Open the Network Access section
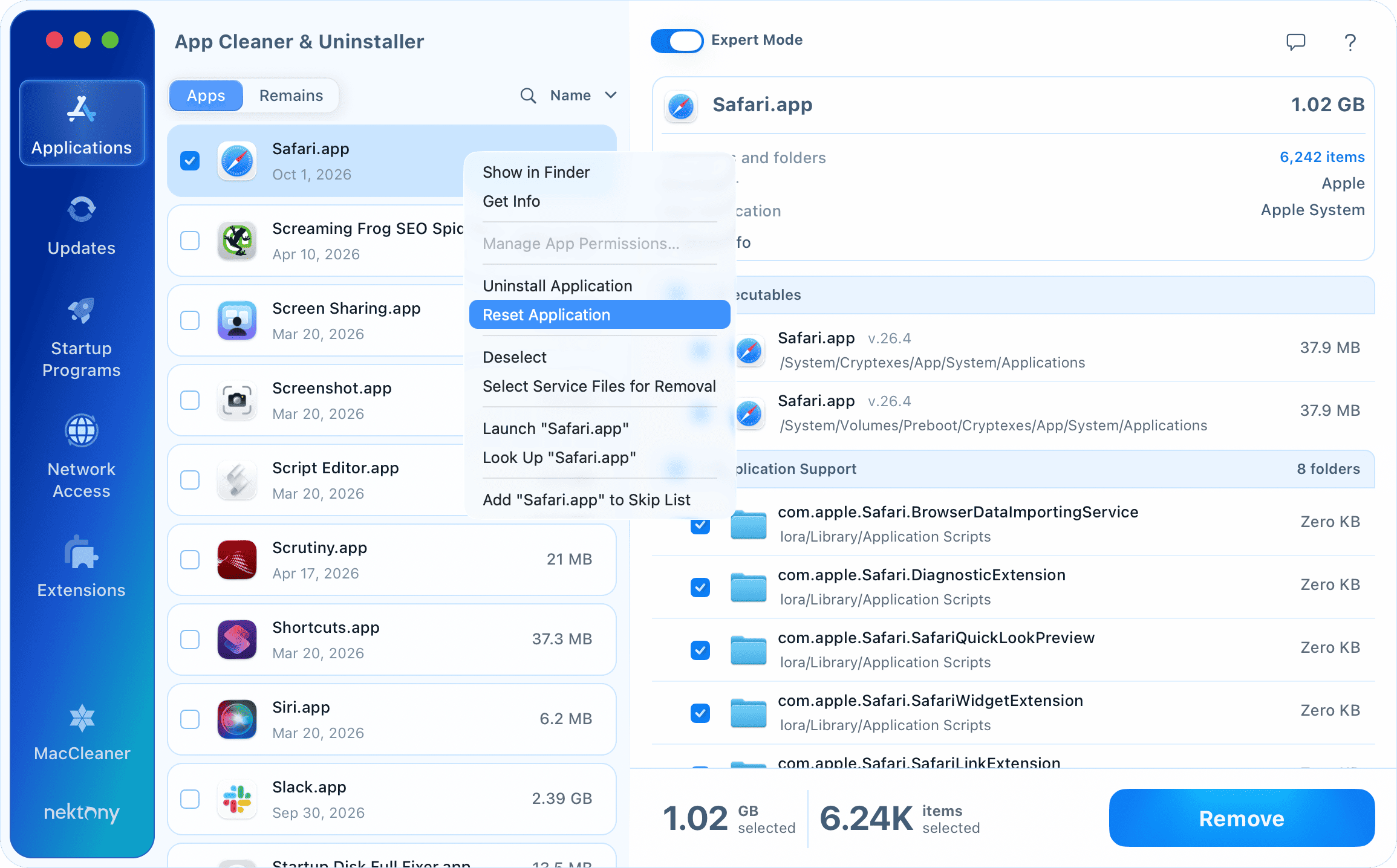The width and height of the screenshot is (1397, 868). tap(82, 456)
